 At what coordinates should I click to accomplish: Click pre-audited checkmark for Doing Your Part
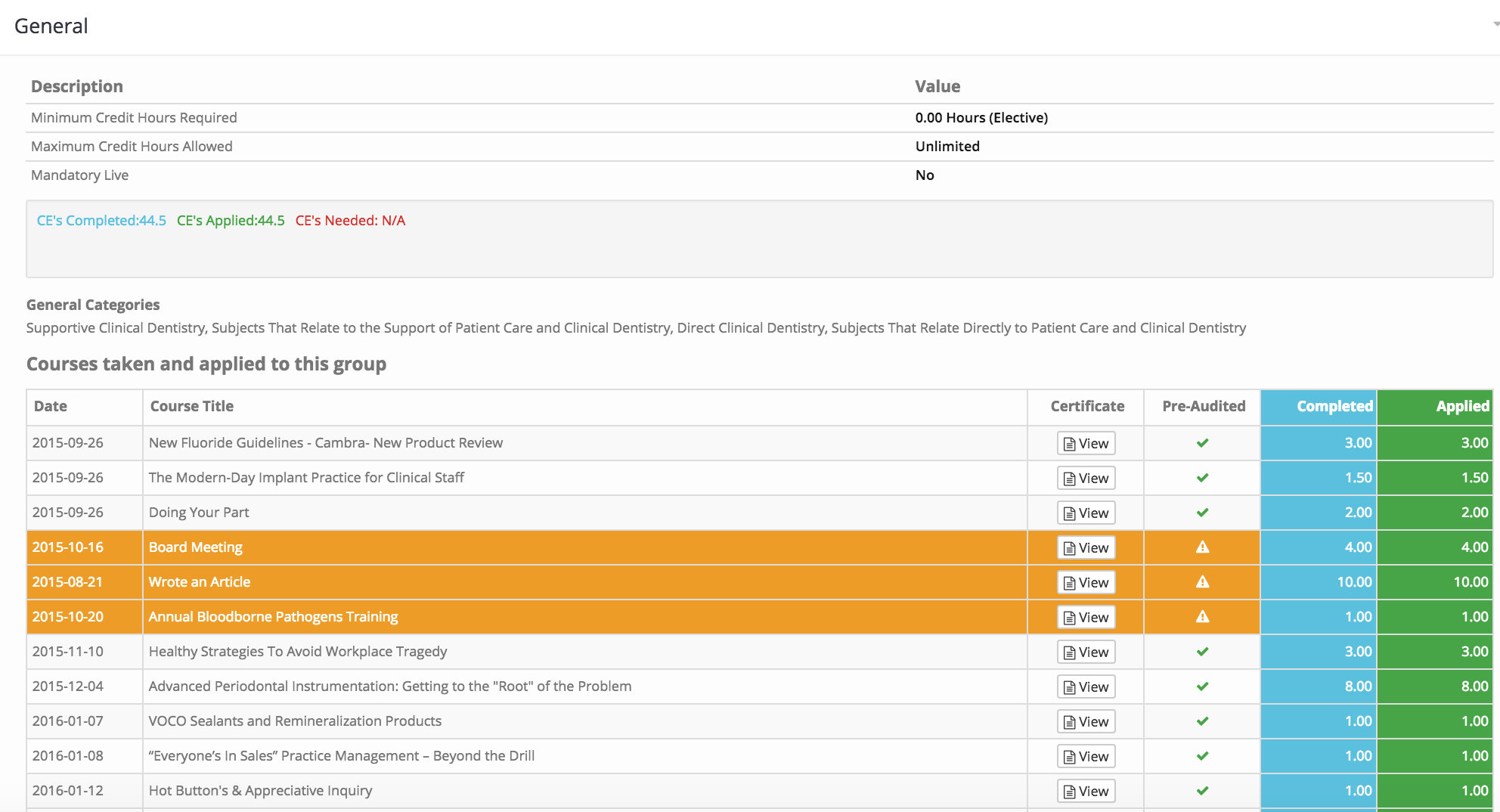pos(1202,513)
